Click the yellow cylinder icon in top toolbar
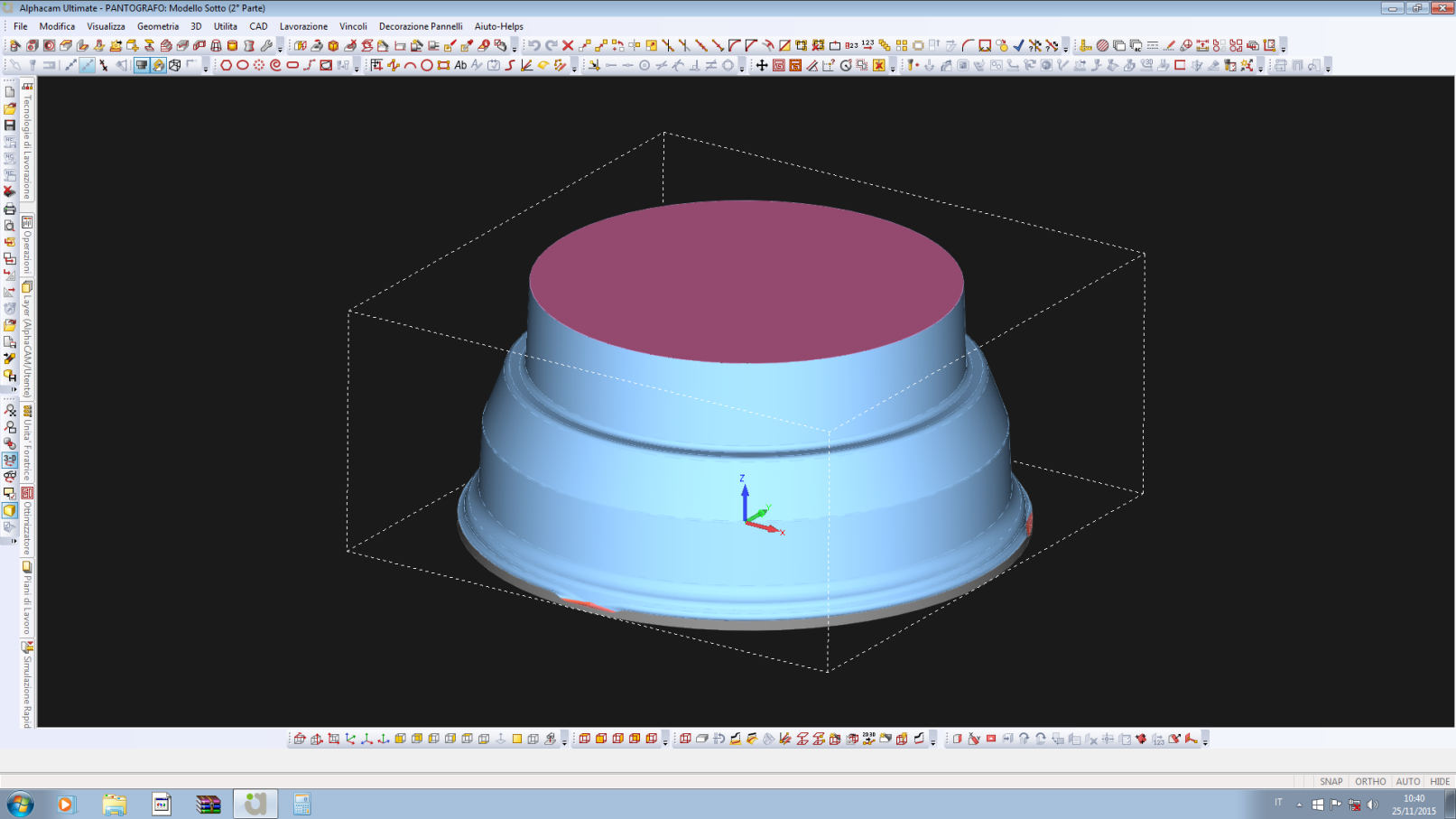Image resolution: width=1456 pixels, height=819 pixels. coord(232,45)
